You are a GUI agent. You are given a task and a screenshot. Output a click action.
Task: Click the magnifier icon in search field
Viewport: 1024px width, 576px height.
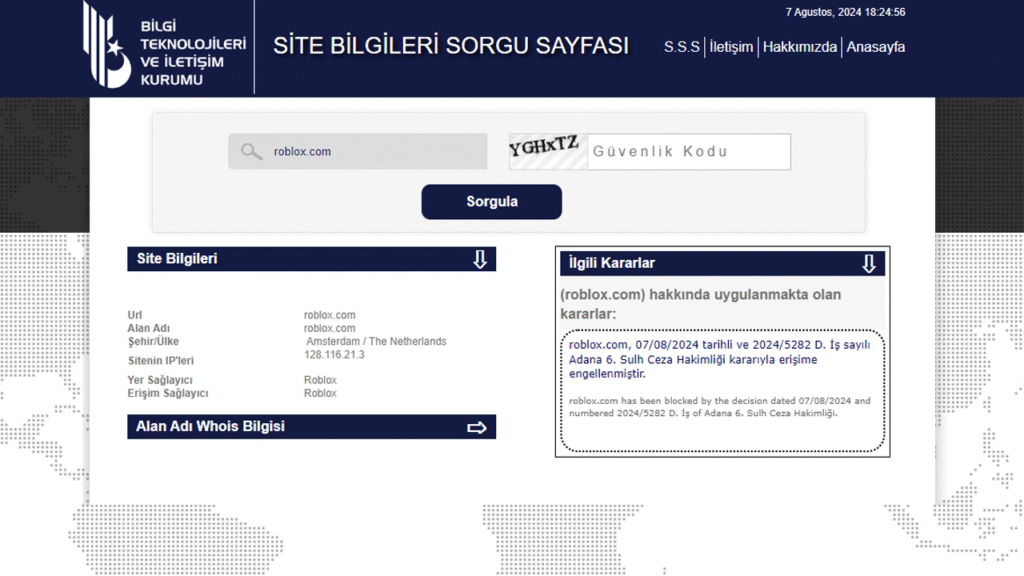point(251,152)
